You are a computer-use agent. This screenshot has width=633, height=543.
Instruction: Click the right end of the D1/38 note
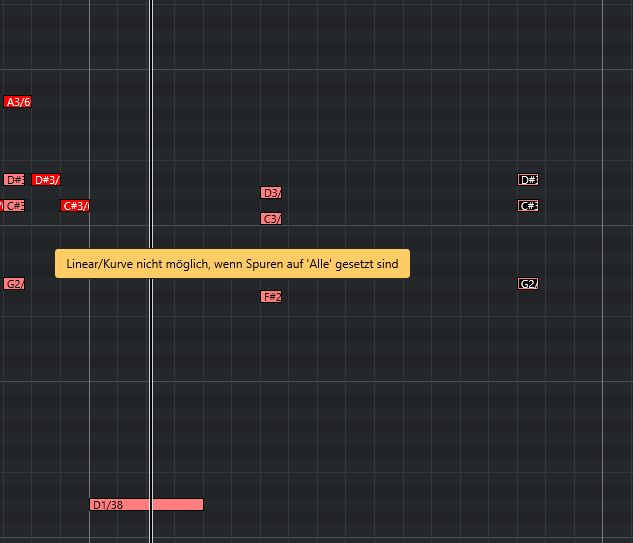pyautogui.click(x=198, y=505)
